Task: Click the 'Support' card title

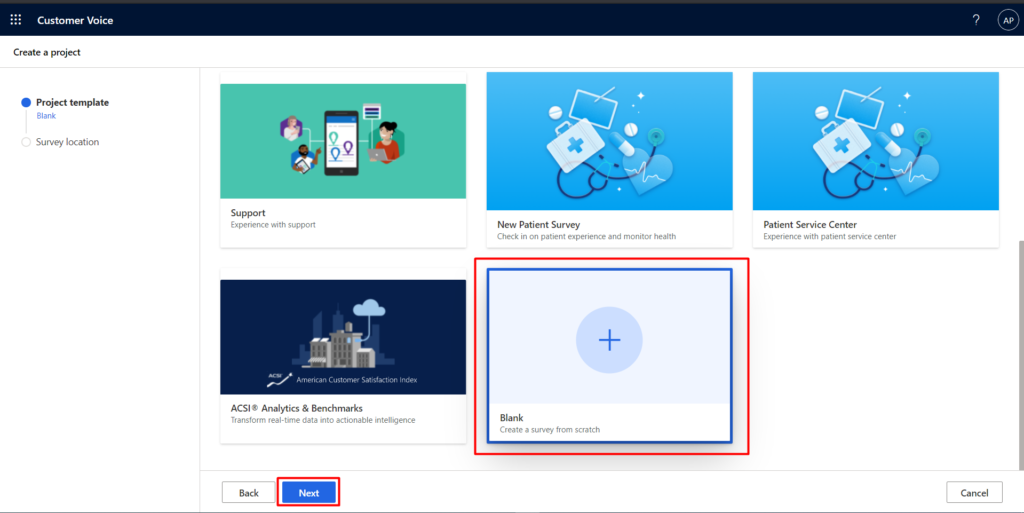Action: click(x=248, y=213)
